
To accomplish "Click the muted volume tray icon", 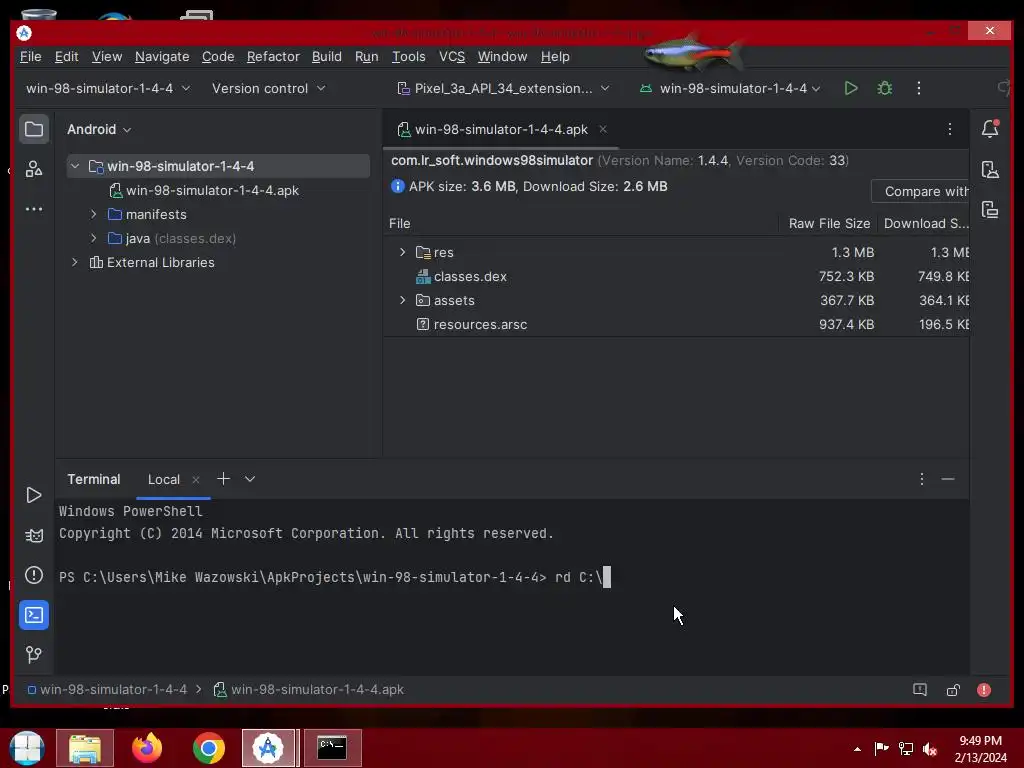I will 930,748.
